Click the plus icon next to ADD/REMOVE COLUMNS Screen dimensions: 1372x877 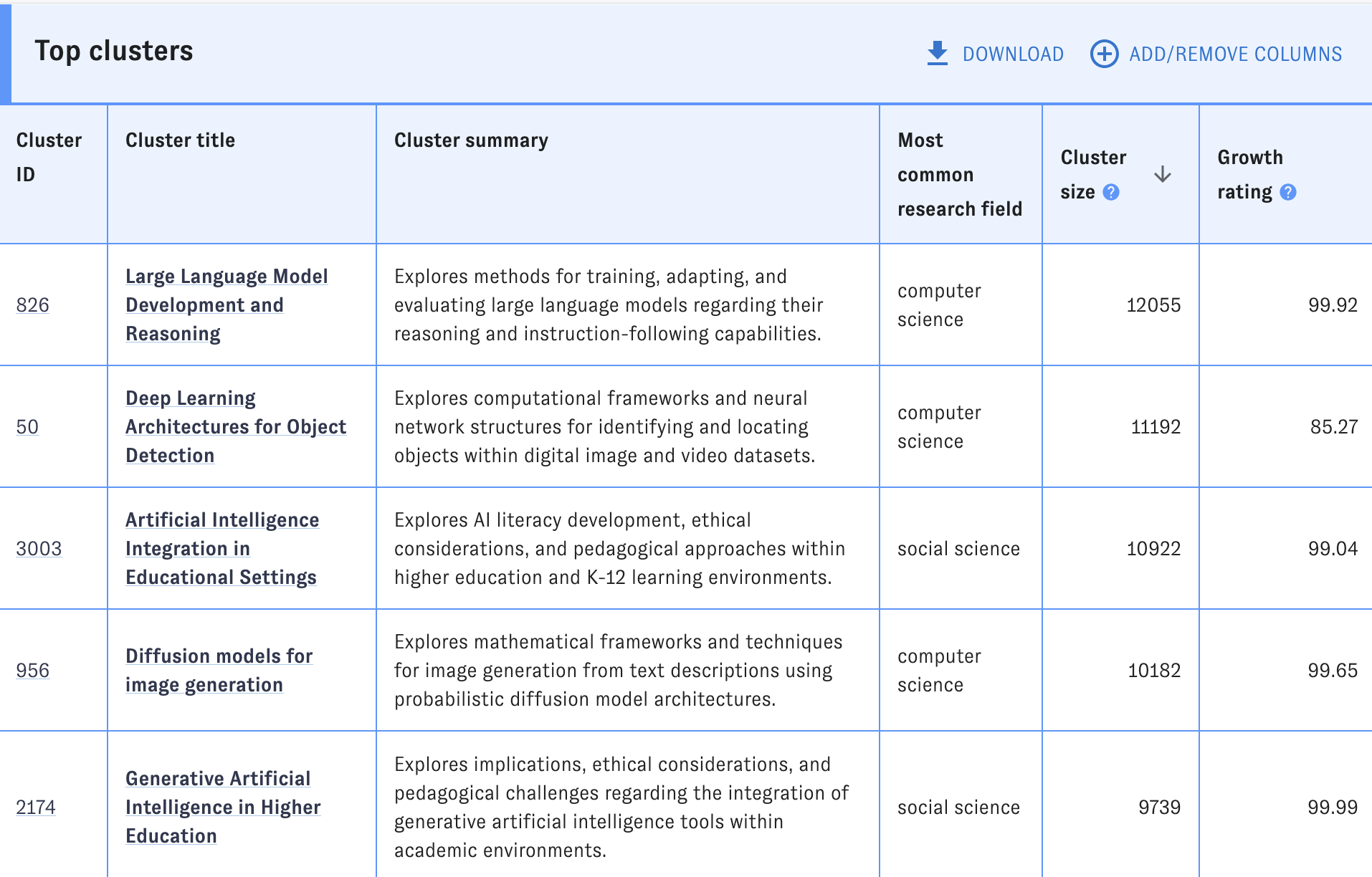coord(1104,54)
